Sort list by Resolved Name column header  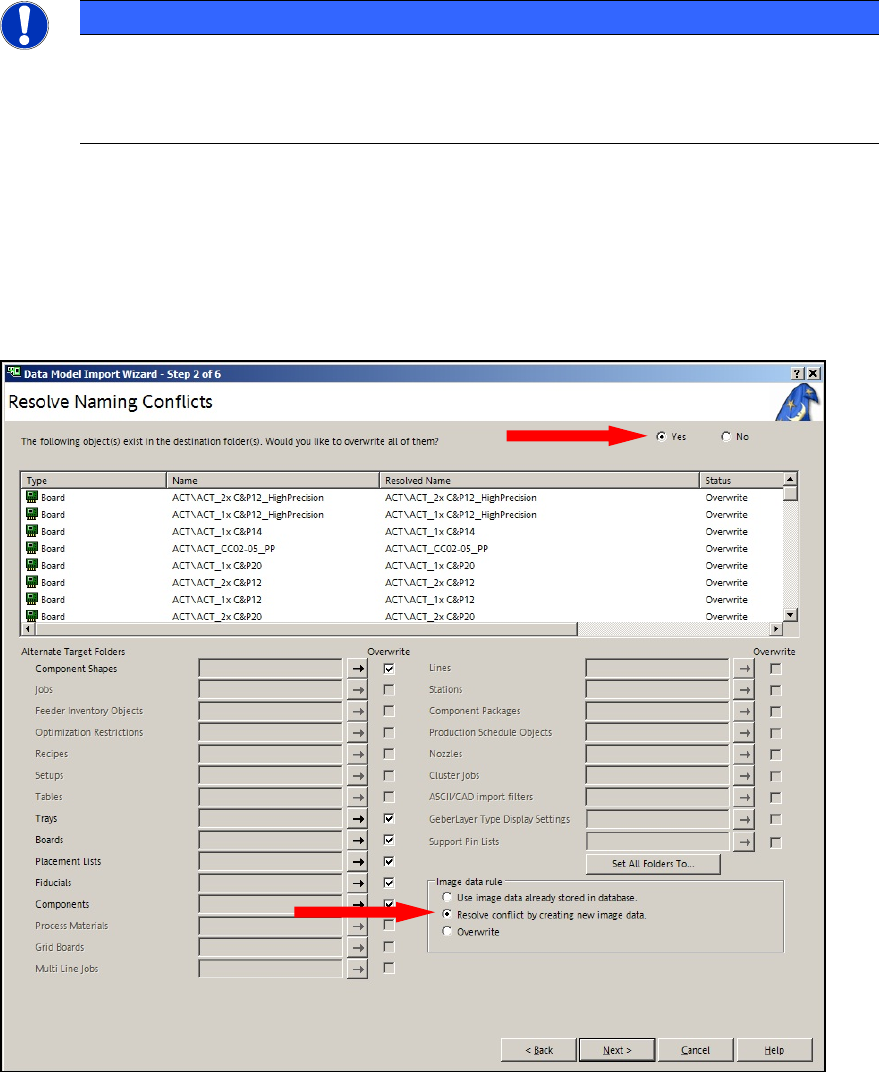tap(539, 480)
